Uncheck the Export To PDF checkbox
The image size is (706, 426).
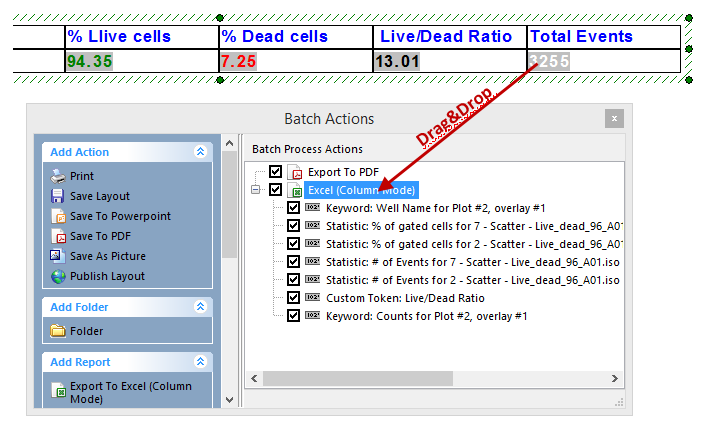(x=276, y=172)
